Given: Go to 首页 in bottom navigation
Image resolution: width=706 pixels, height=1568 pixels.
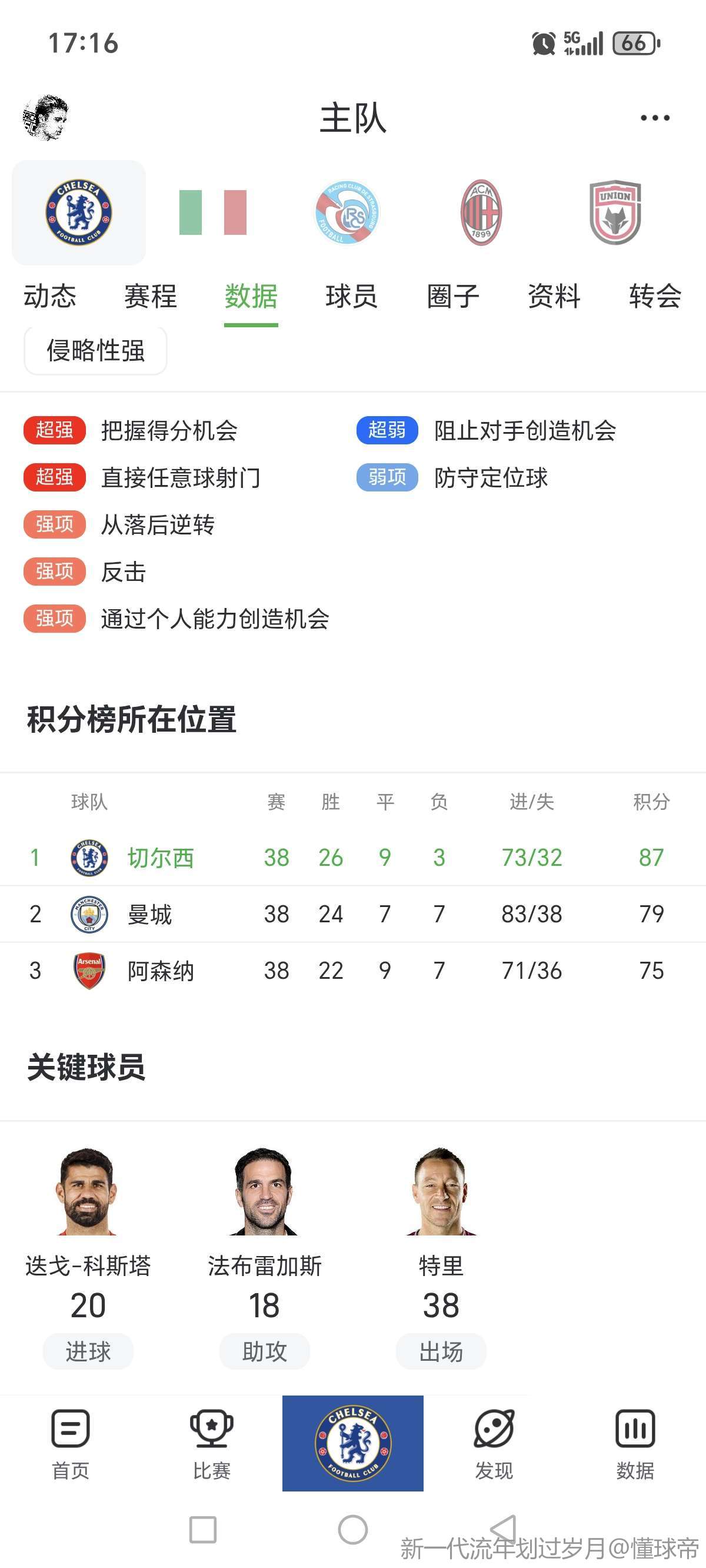Looking at the screenshot, I should 71,1444.
